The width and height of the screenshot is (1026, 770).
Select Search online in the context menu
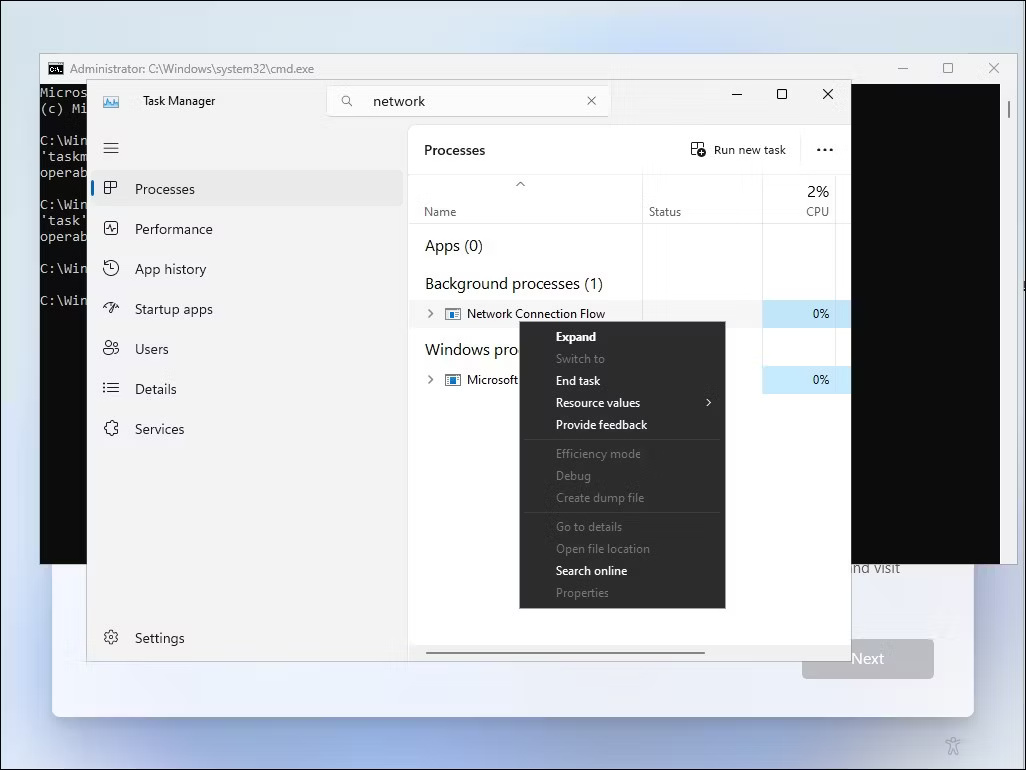pos(591,570)
